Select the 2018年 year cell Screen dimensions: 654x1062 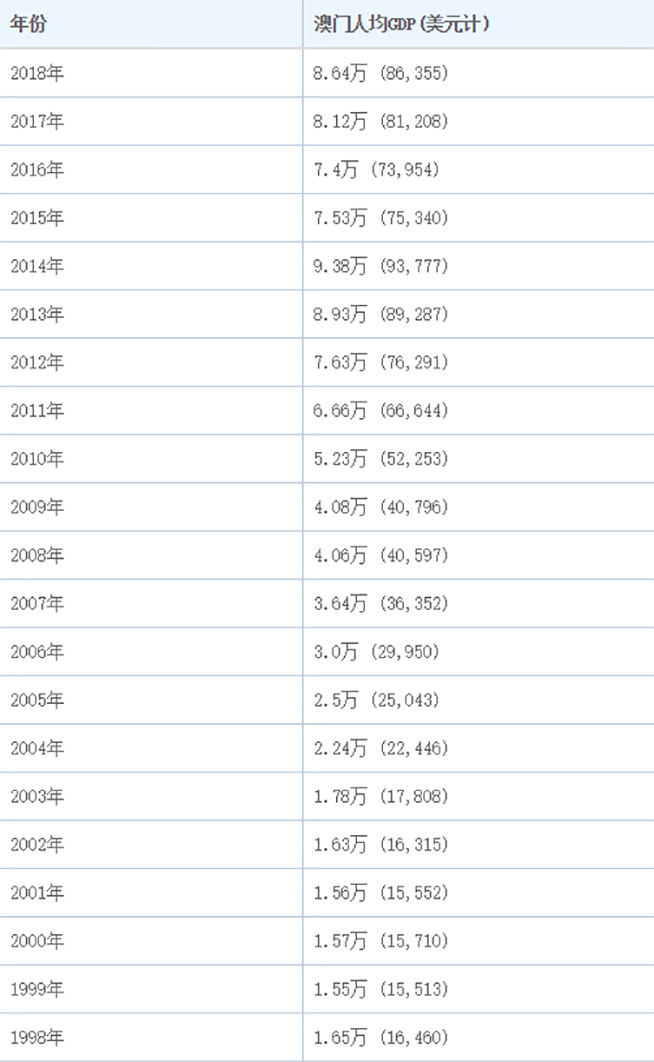[37, 73]
